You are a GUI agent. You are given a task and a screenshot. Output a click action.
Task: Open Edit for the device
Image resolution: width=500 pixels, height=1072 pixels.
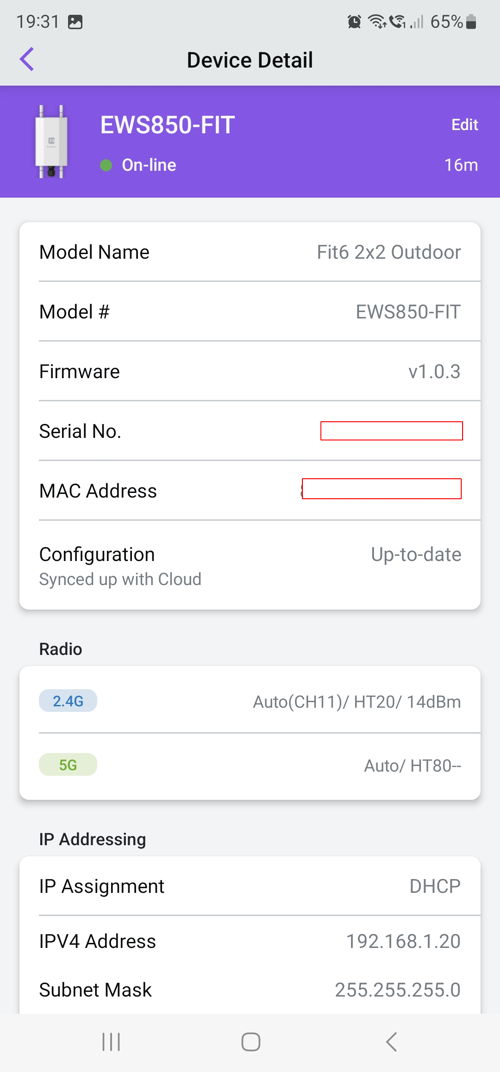[464, 125]
